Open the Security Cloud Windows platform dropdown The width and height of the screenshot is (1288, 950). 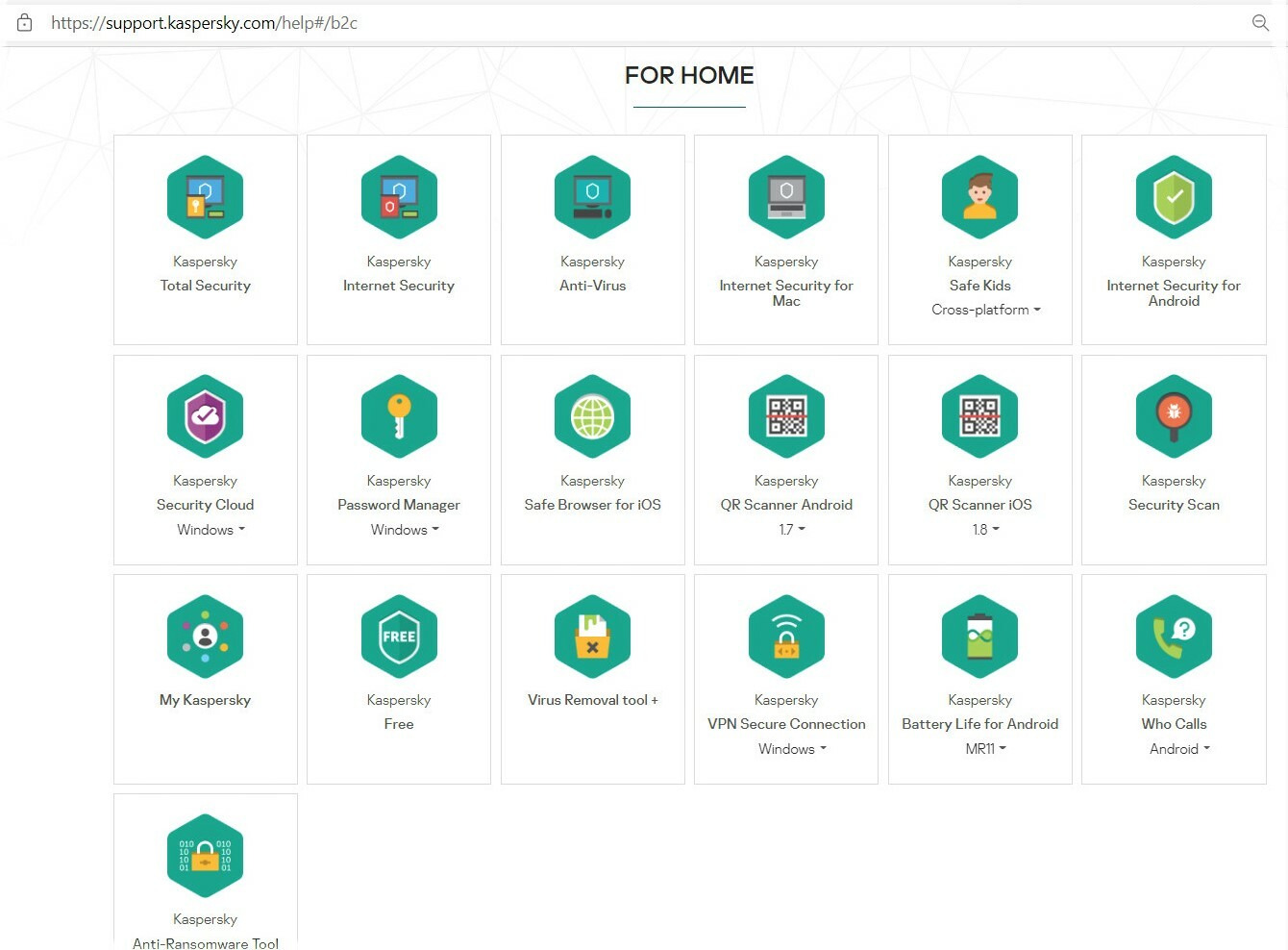[x=211, y=530]
